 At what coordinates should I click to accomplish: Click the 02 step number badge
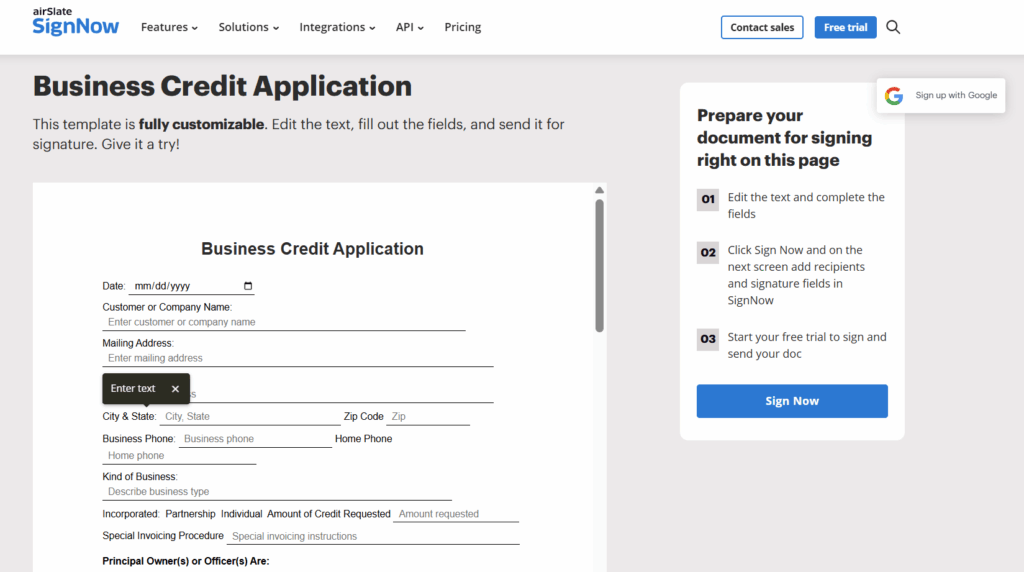tap(708, 253)
